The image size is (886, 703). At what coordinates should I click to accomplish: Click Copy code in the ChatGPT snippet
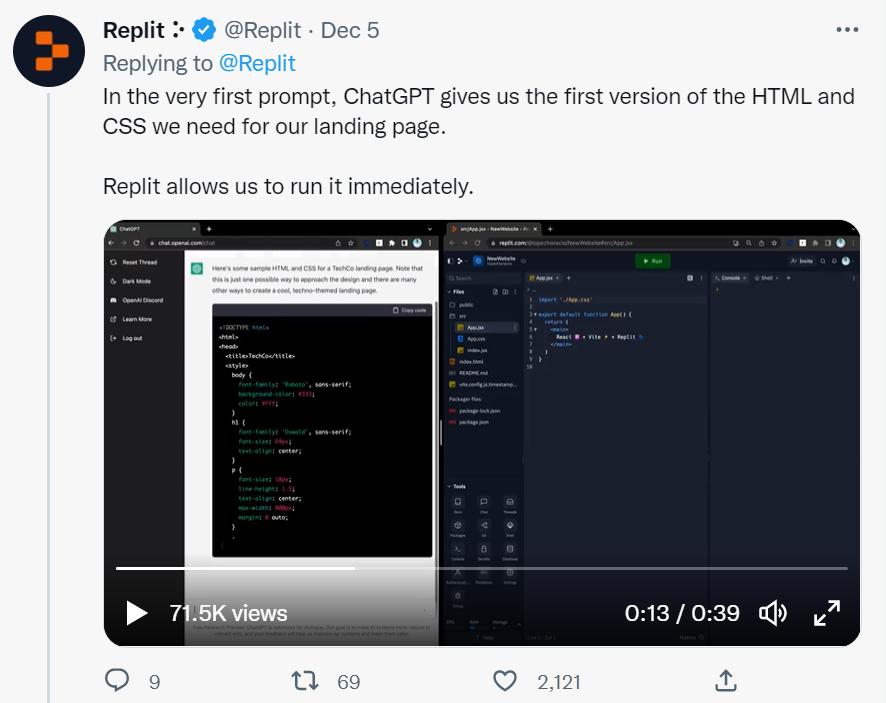[x=410, y=310]
